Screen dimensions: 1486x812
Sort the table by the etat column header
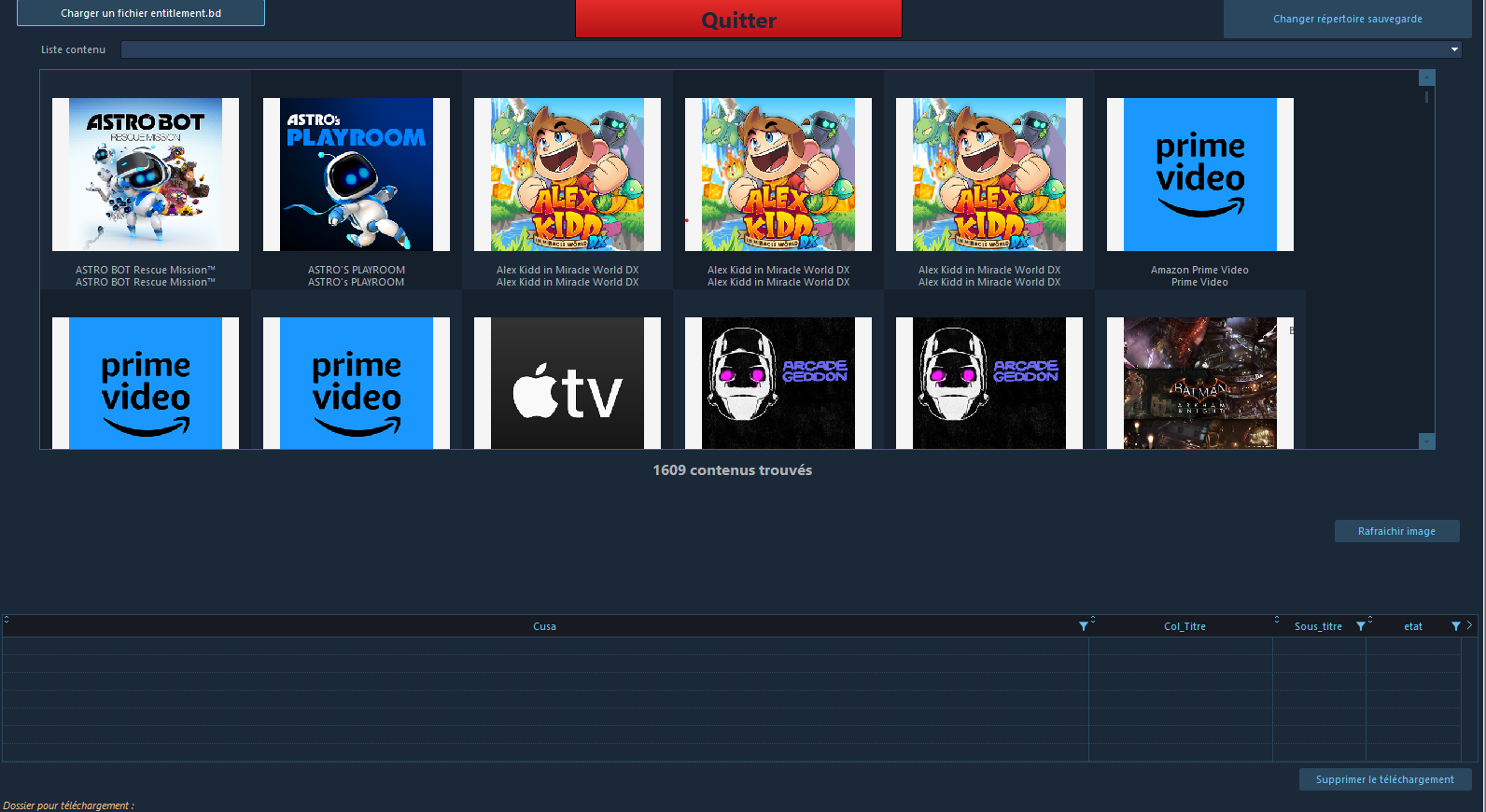1413,626
